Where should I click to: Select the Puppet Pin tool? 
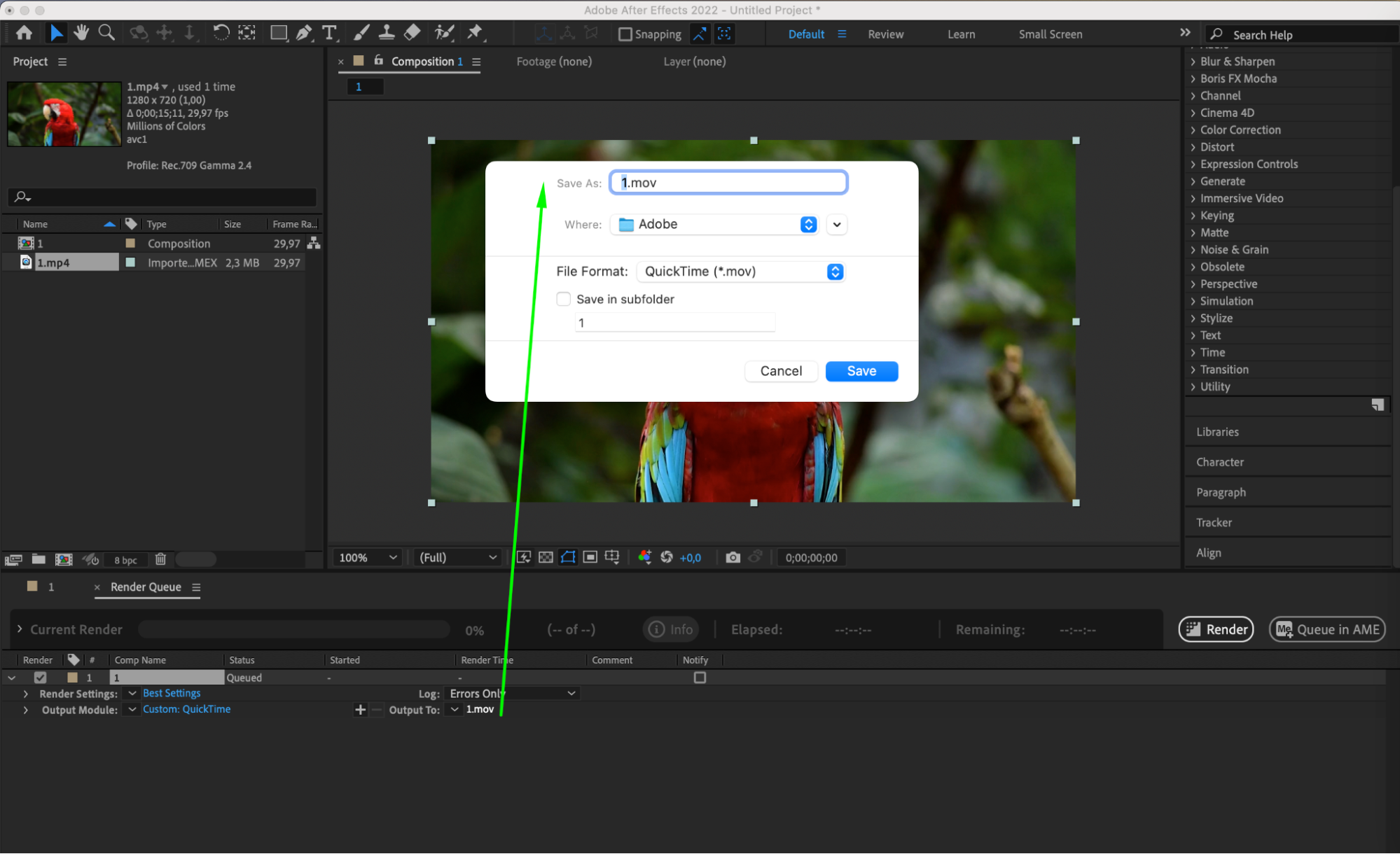tap(475, 32)
